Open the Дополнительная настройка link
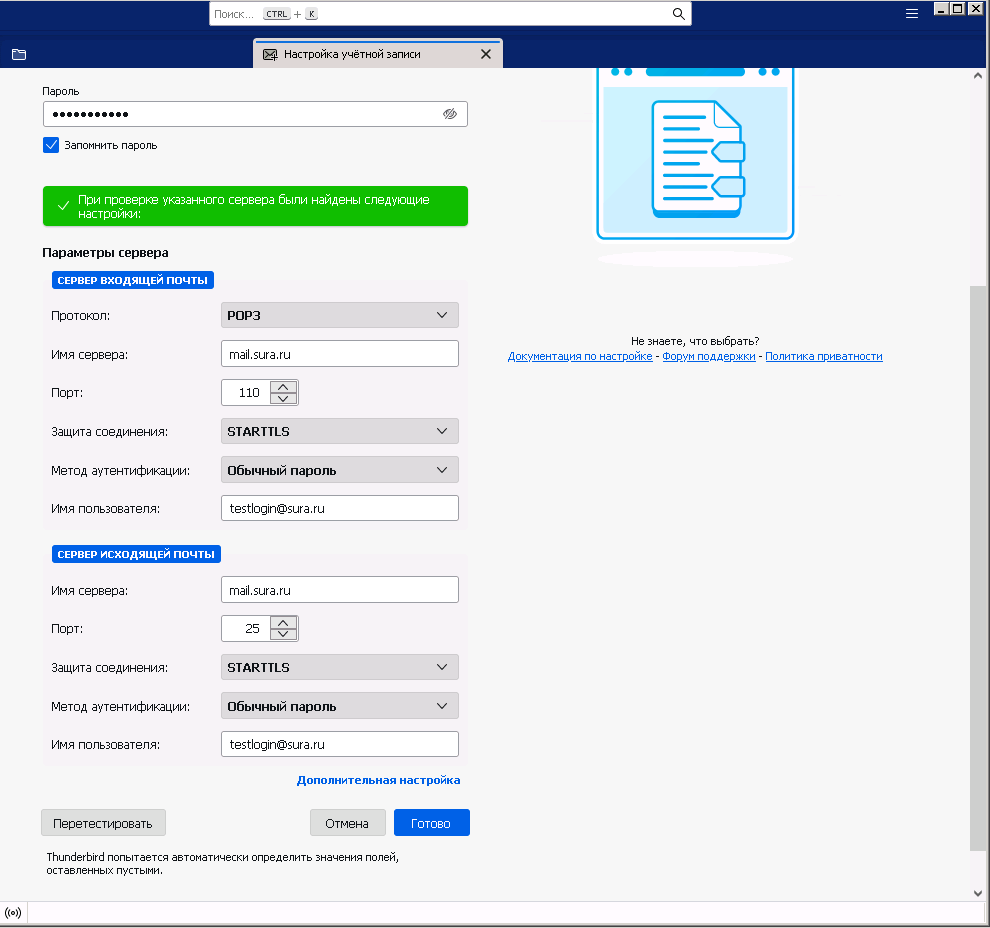990x928 pixels. click(x=378, y=780)
